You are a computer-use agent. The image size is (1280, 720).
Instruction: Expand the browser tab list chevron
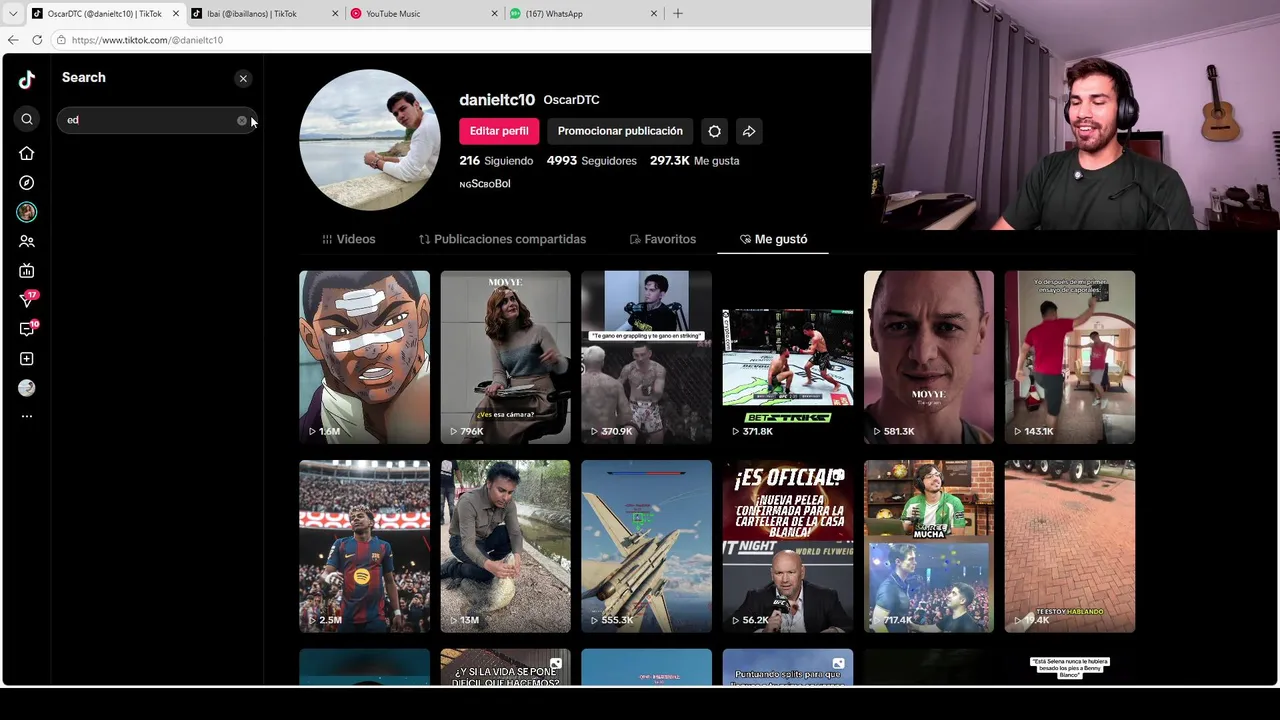(x=12, y=14)
